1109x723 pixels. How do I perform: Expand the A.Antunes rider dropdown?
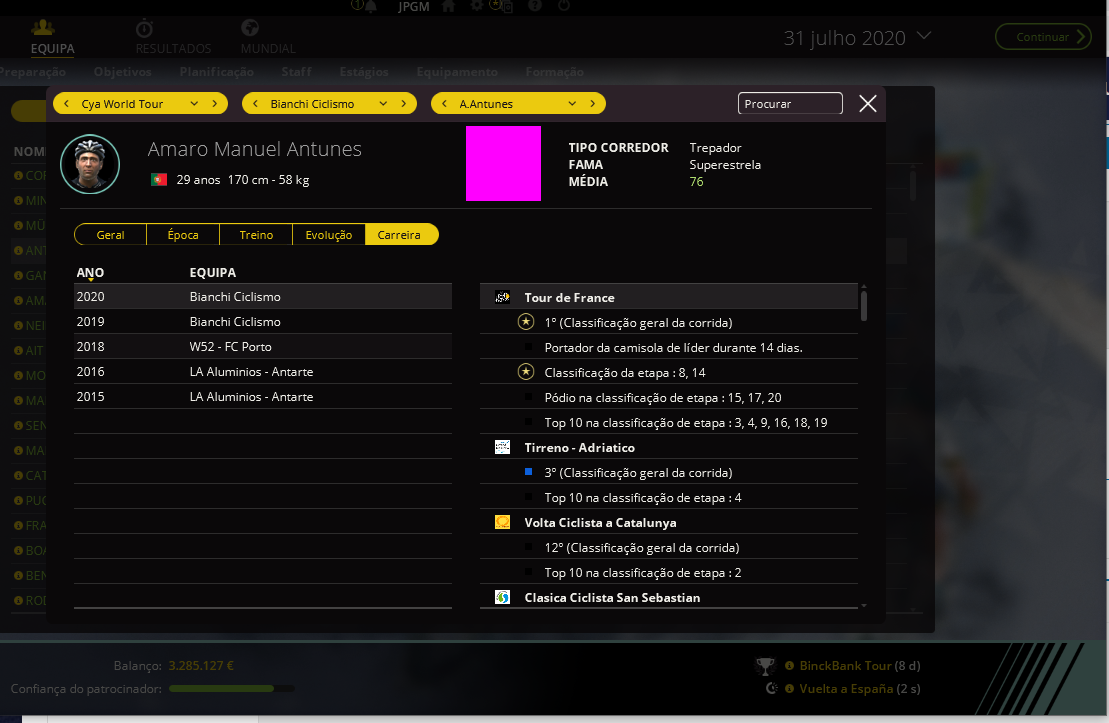coord(571,104)
